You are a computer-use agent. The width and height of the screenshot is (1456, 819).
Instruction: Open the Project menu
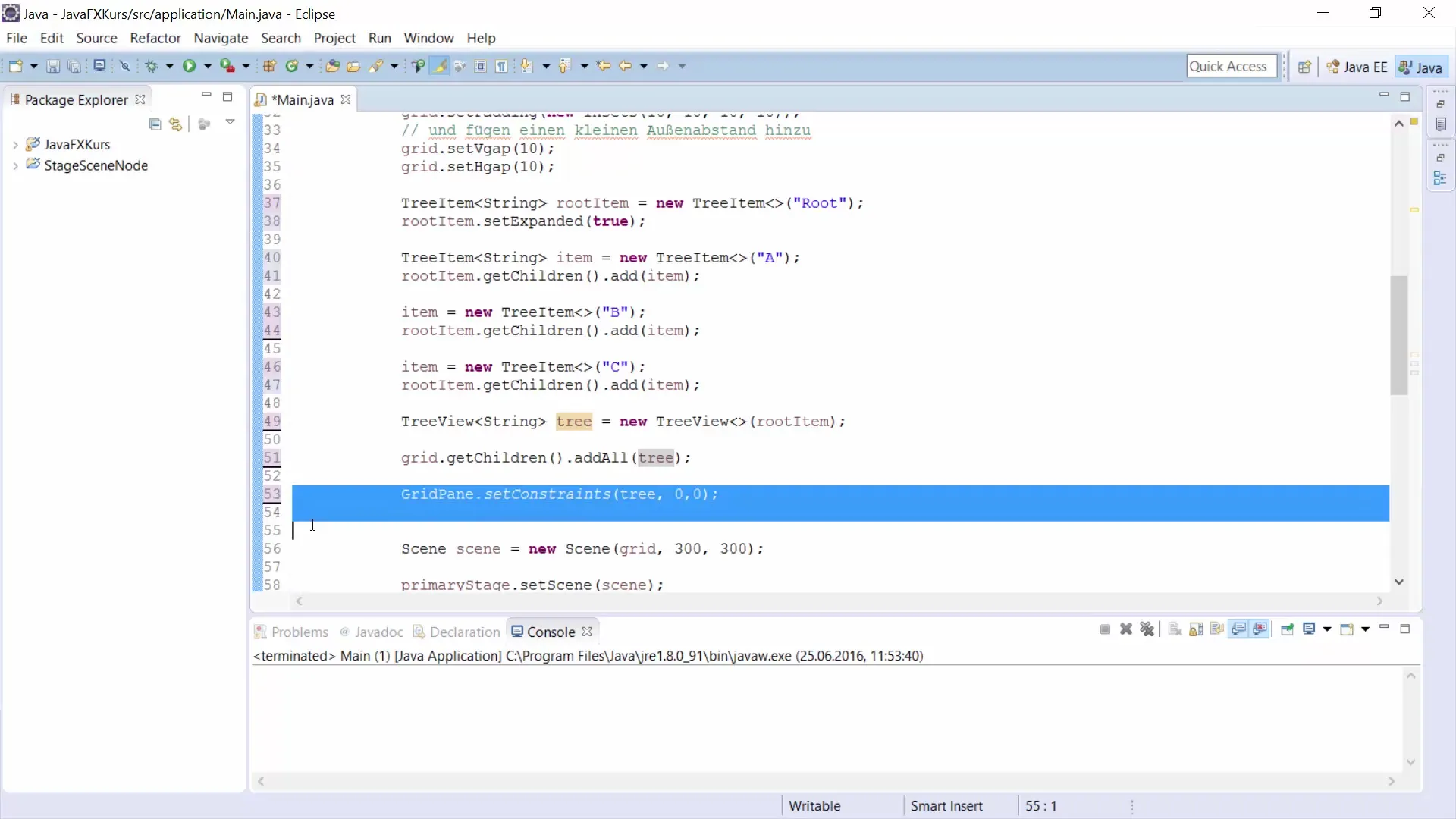[334, 38]
